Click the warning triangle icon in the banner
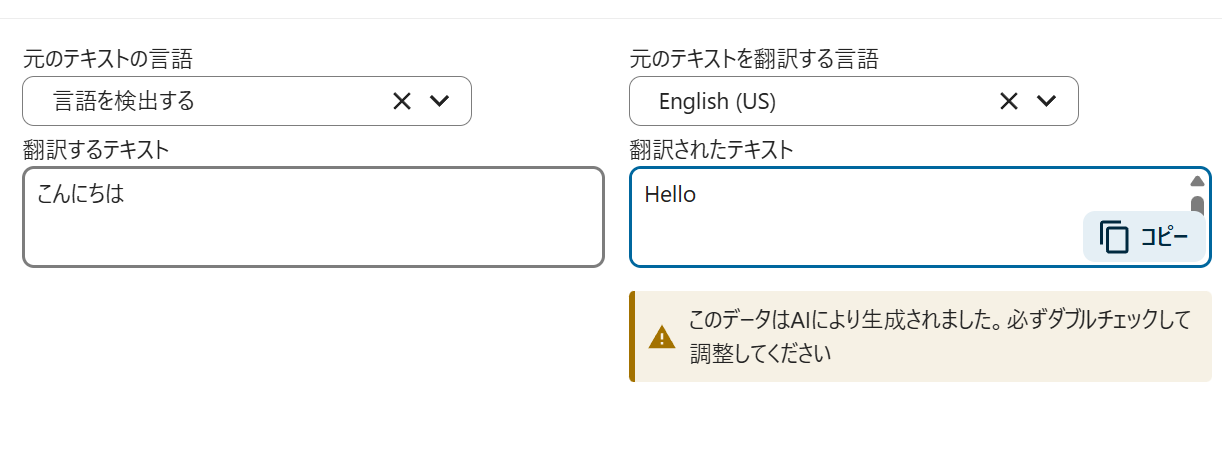Screen dimensions: 1222x459 click(x=662, y=337)
